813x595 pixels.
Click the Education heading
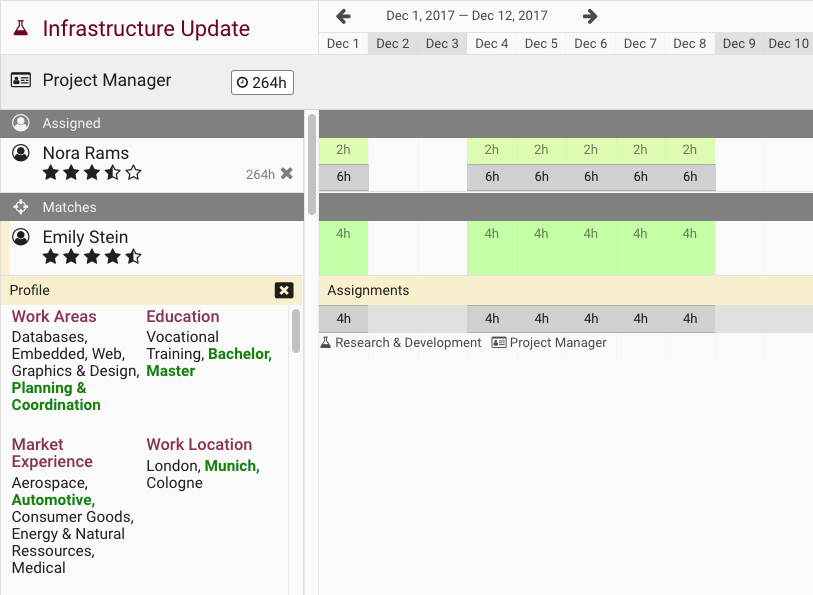[x=183, y=316]
